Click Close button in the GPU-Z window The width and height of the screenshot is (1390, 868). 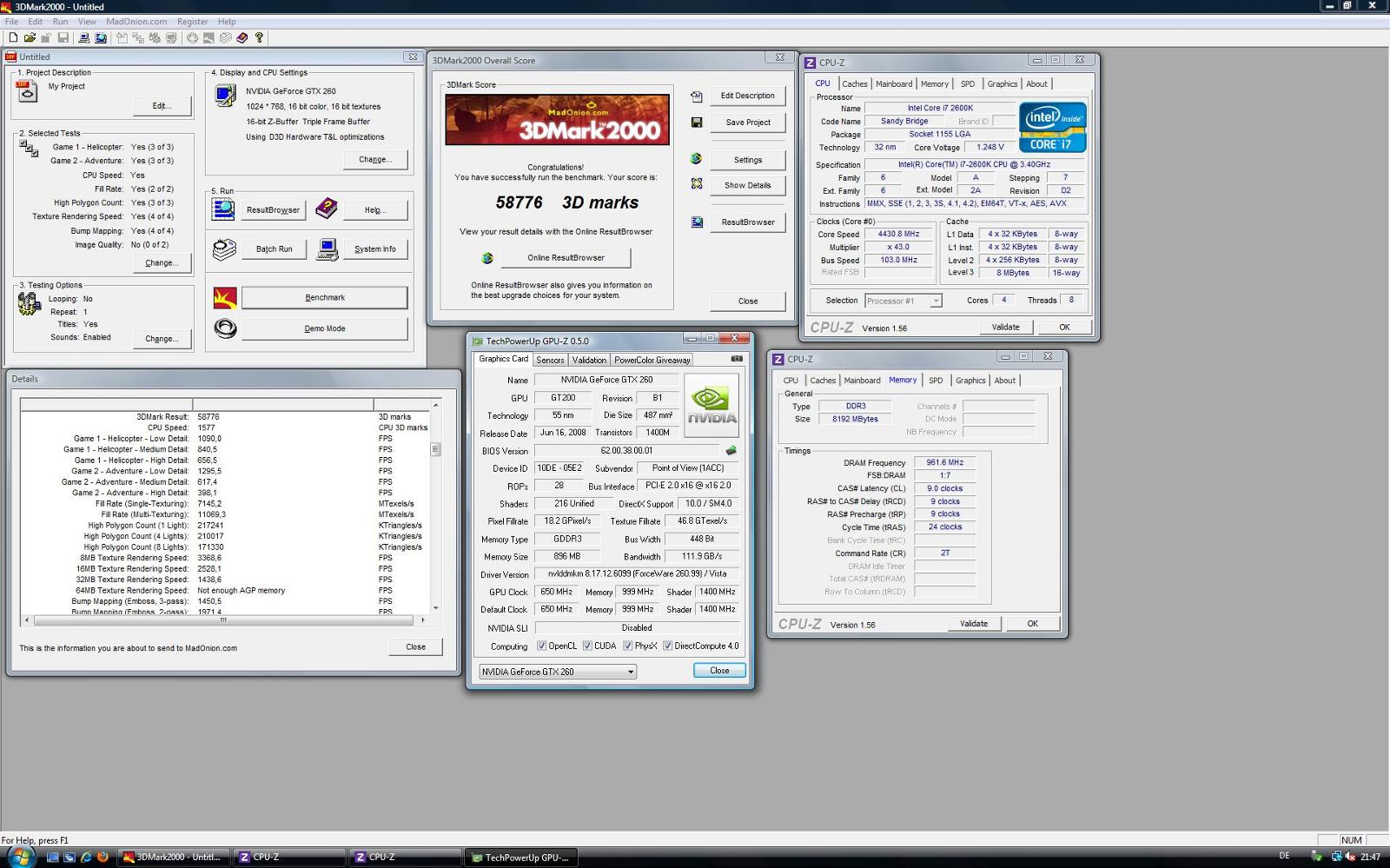[719, 671]
